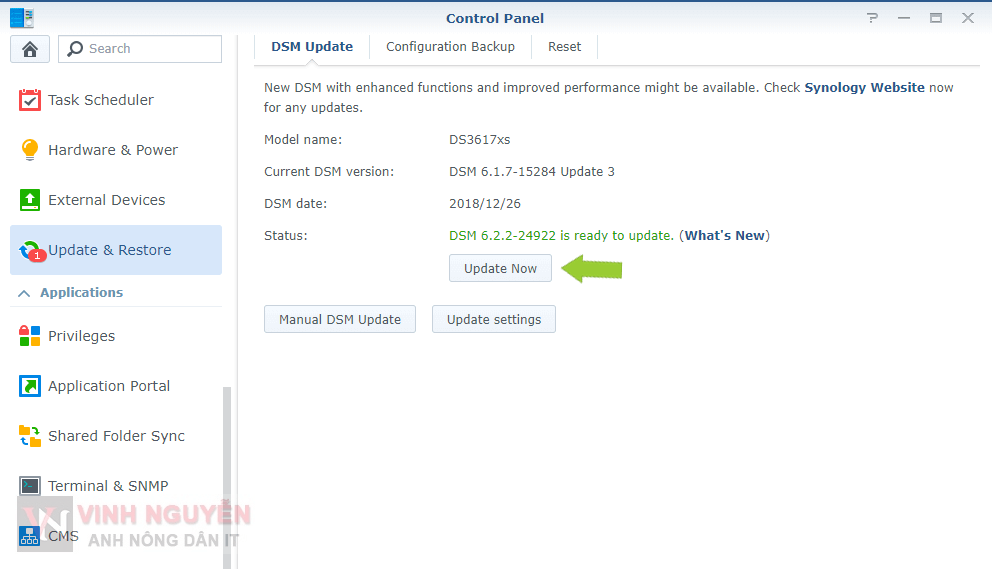The width and height of the screenshot is (992, 569).
Task: Click the Hardware & Power lightbulb icon
Action: [x=30, y=150]
